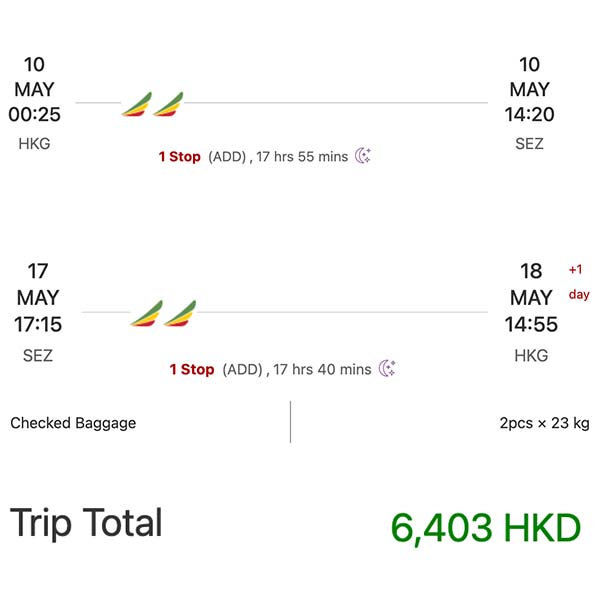Click the 14:20 arrival time
Screen dimensions: 600x600
529,115
